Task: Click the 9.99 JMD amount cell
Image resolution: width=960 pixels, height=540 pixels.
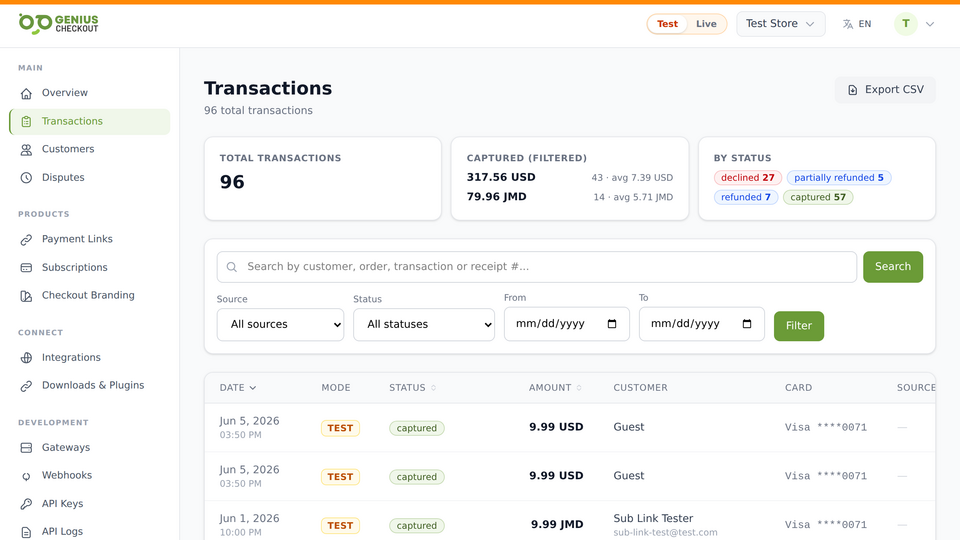Action: [557, 525]
